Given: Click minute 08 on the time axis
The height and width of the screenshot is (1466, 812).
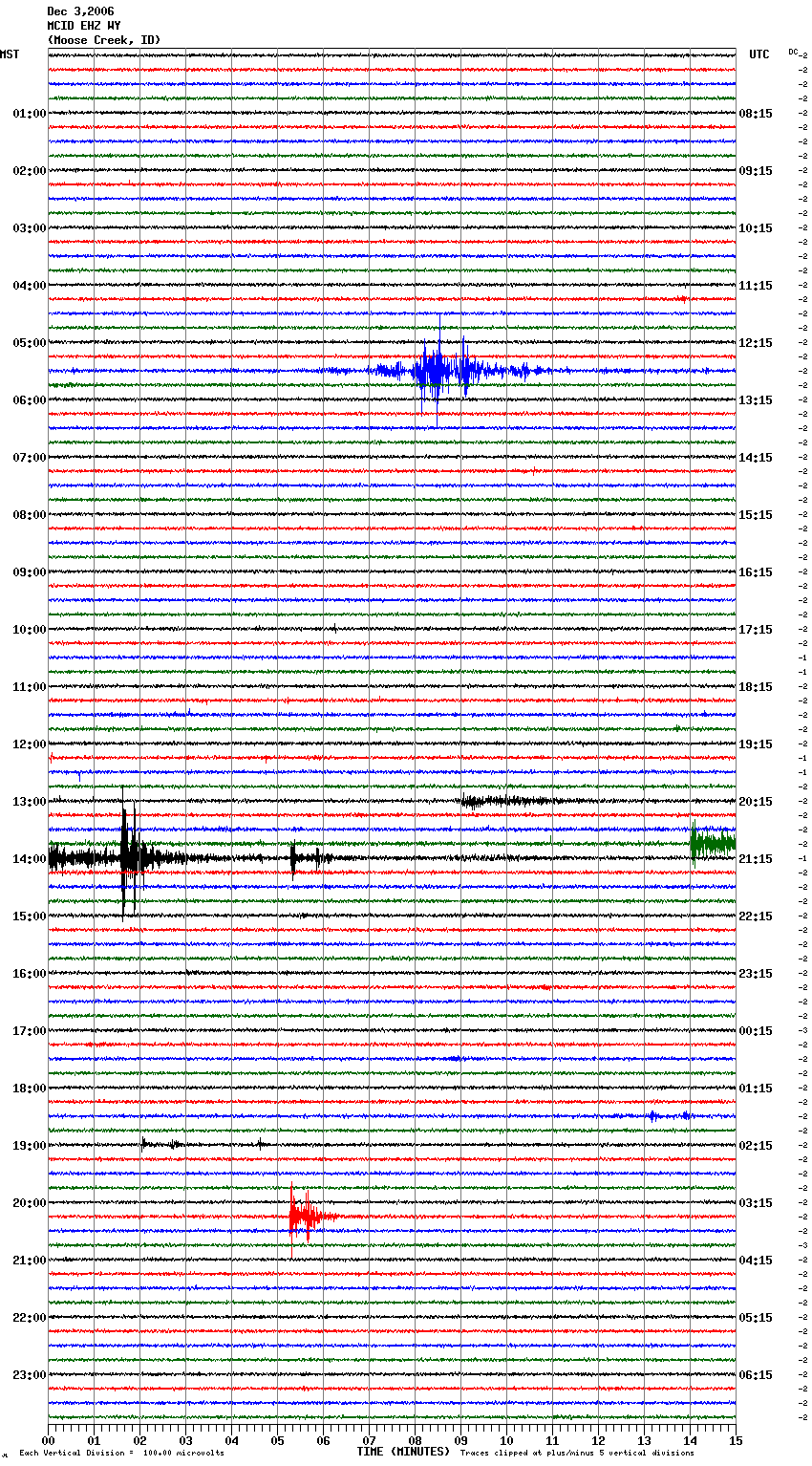Looking at the screenshot, I should [x=415, y=1440].
